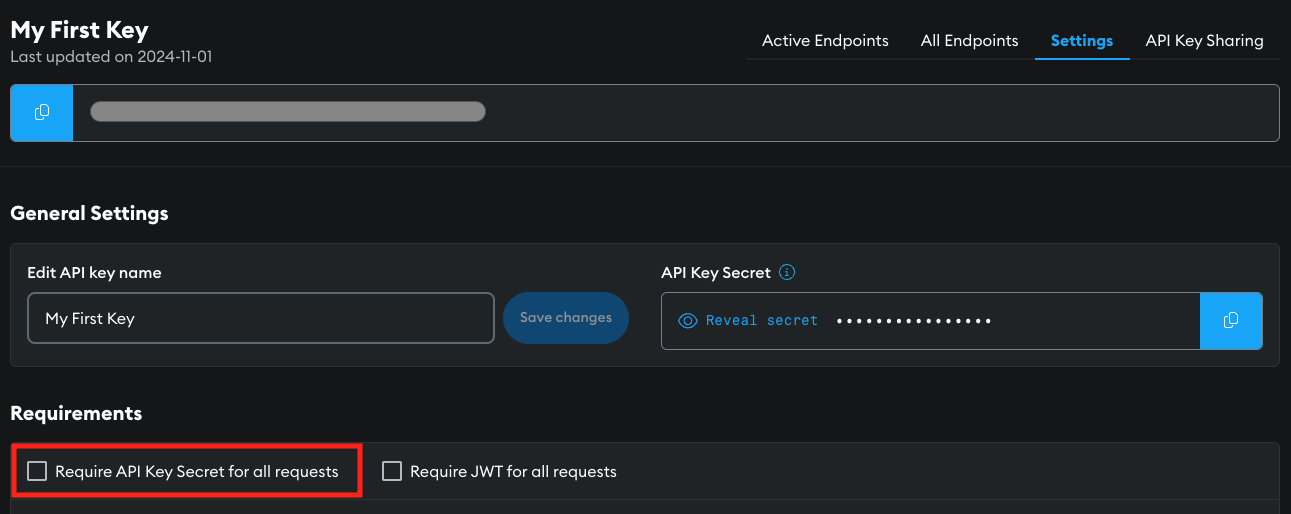The width and height of the screenshot is (1291, 514).
Task: Click the Require JWT for all requests label
Action: click(x=513, y=471)
